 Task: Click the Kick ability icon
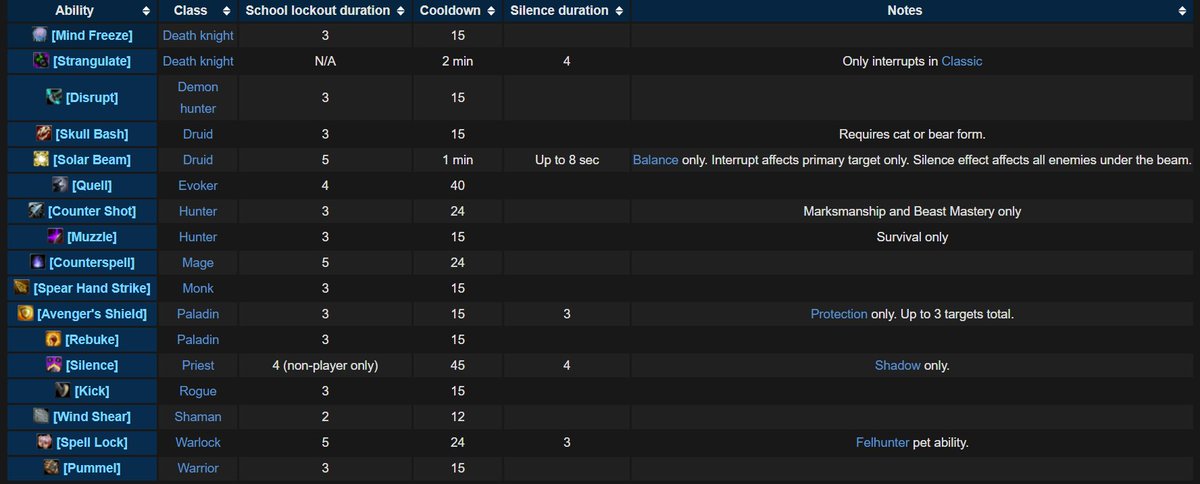tap(62, 391)
